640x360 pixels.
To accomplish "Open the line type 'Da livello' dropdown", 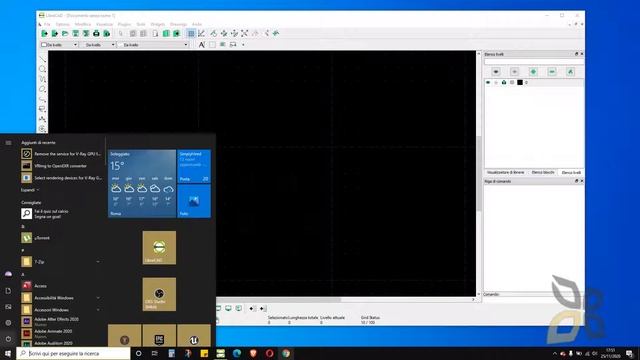I will [153, 45].
